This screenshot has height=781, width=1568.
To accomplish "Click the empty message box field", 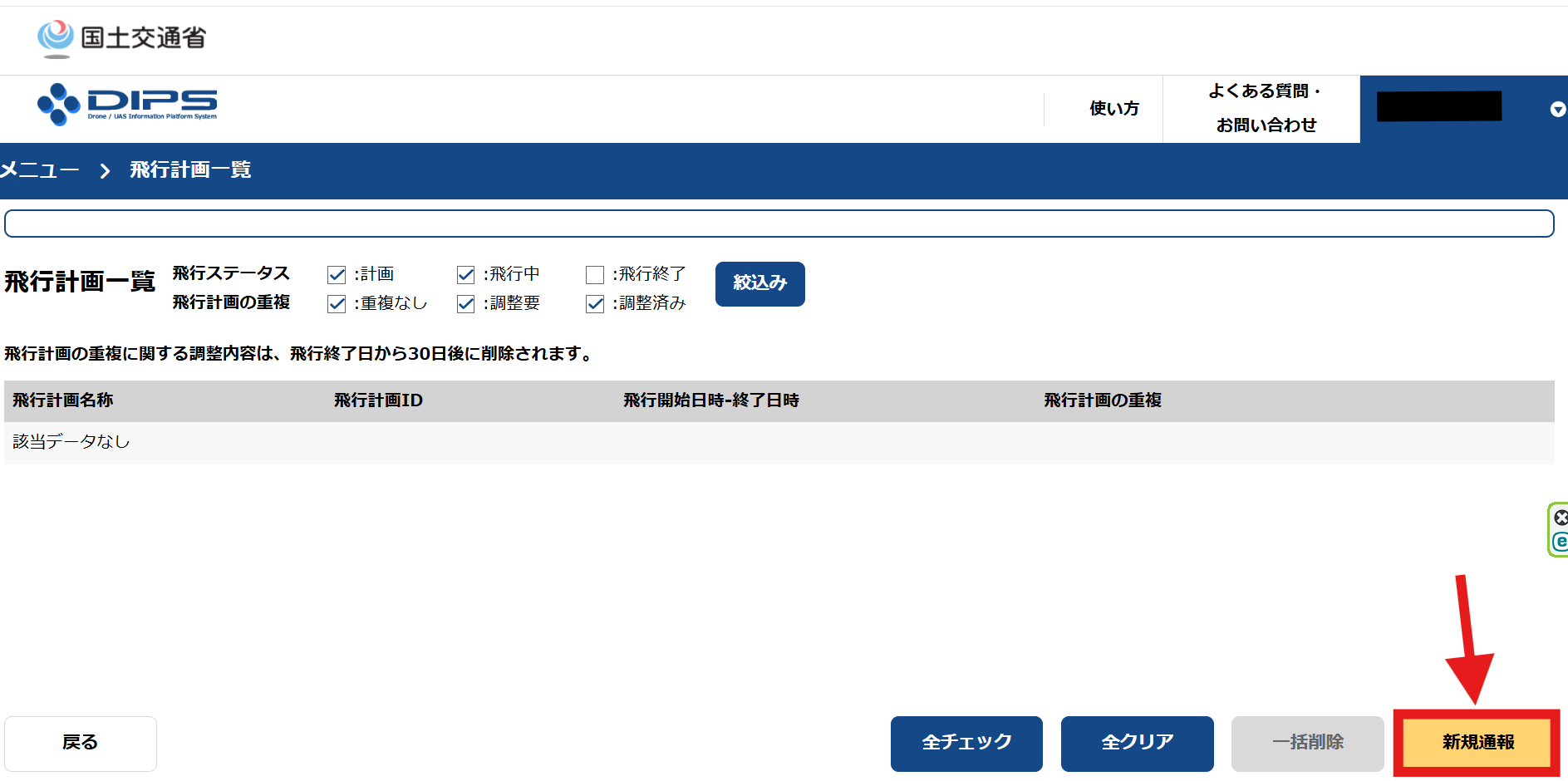I will tap(779, 223).
